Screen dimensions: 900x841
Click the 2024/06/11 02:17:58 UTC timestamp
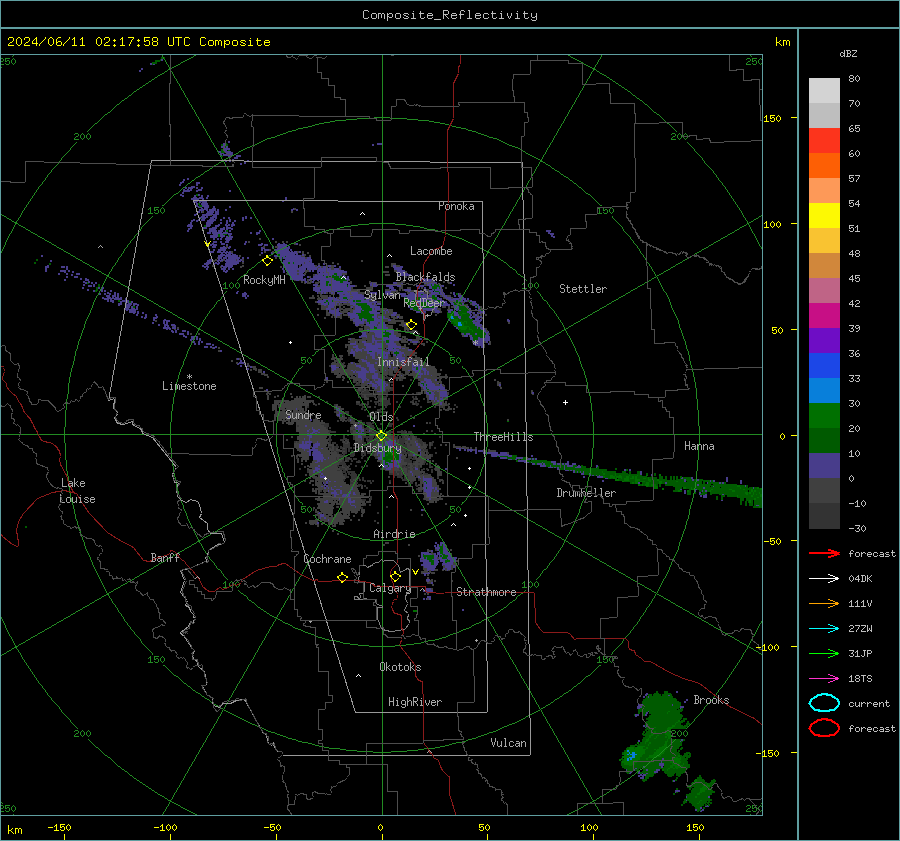click(x=98, y=42)
